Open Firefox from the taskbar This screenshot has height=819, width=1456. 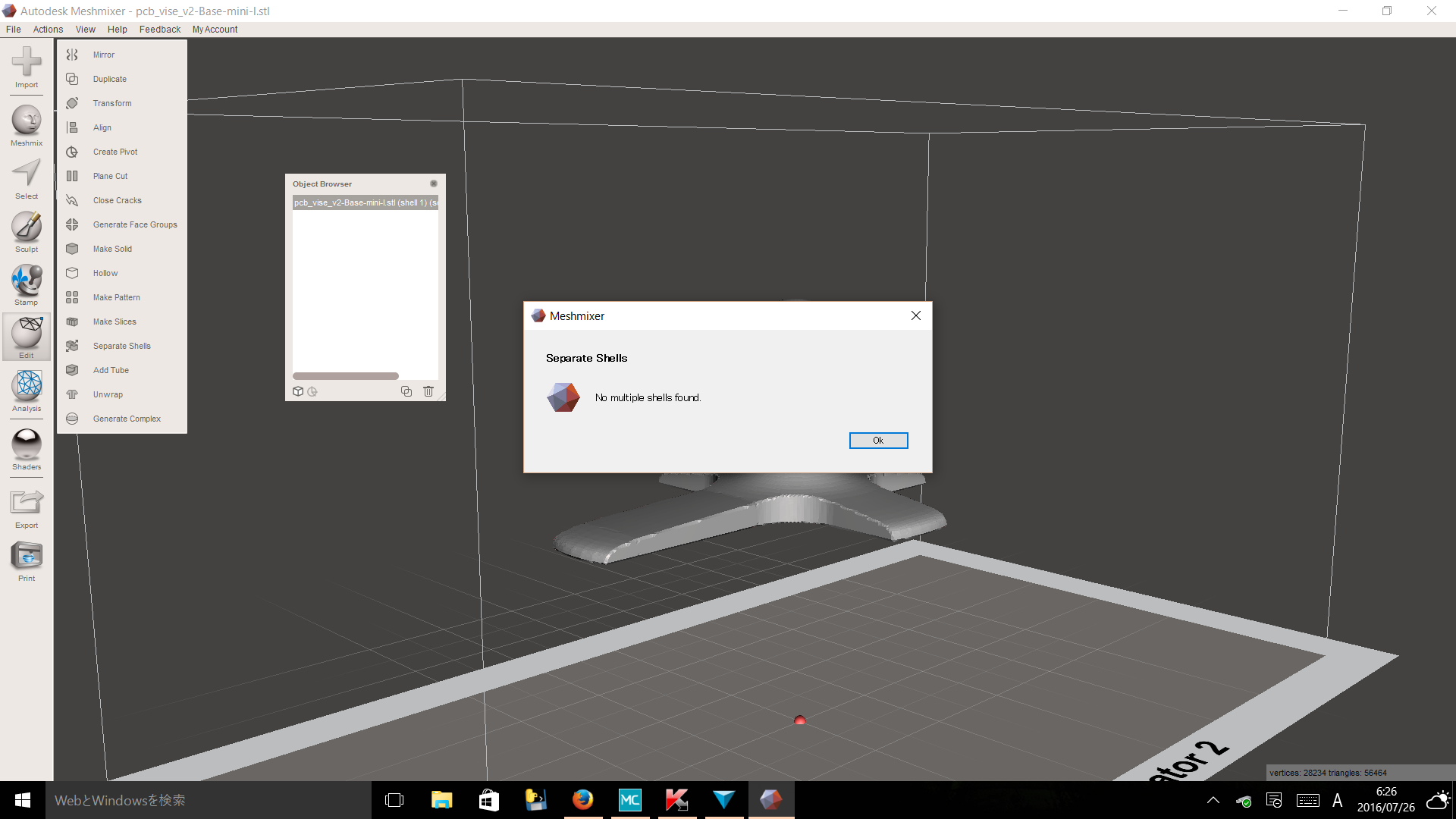tap(582, 800)
